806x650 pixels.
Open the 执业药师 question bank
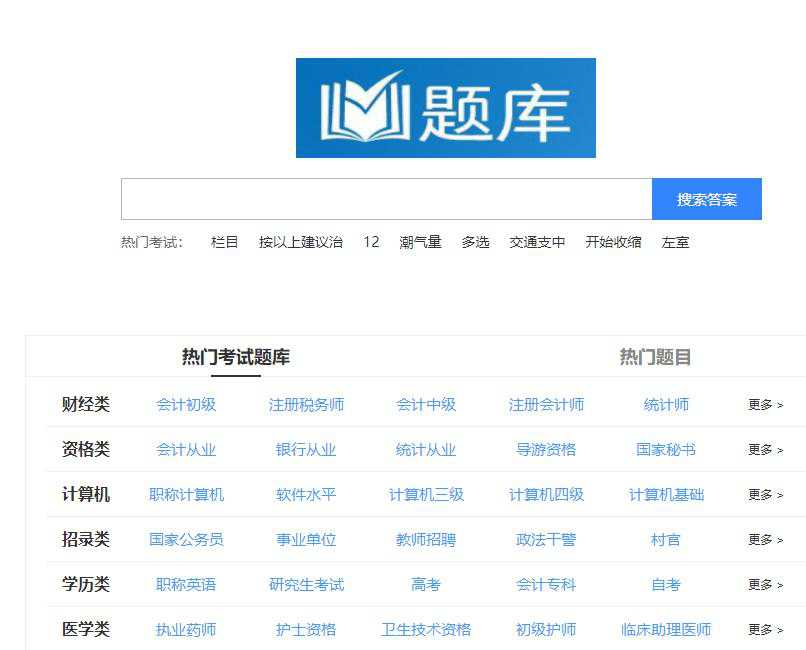click(186, 629)
